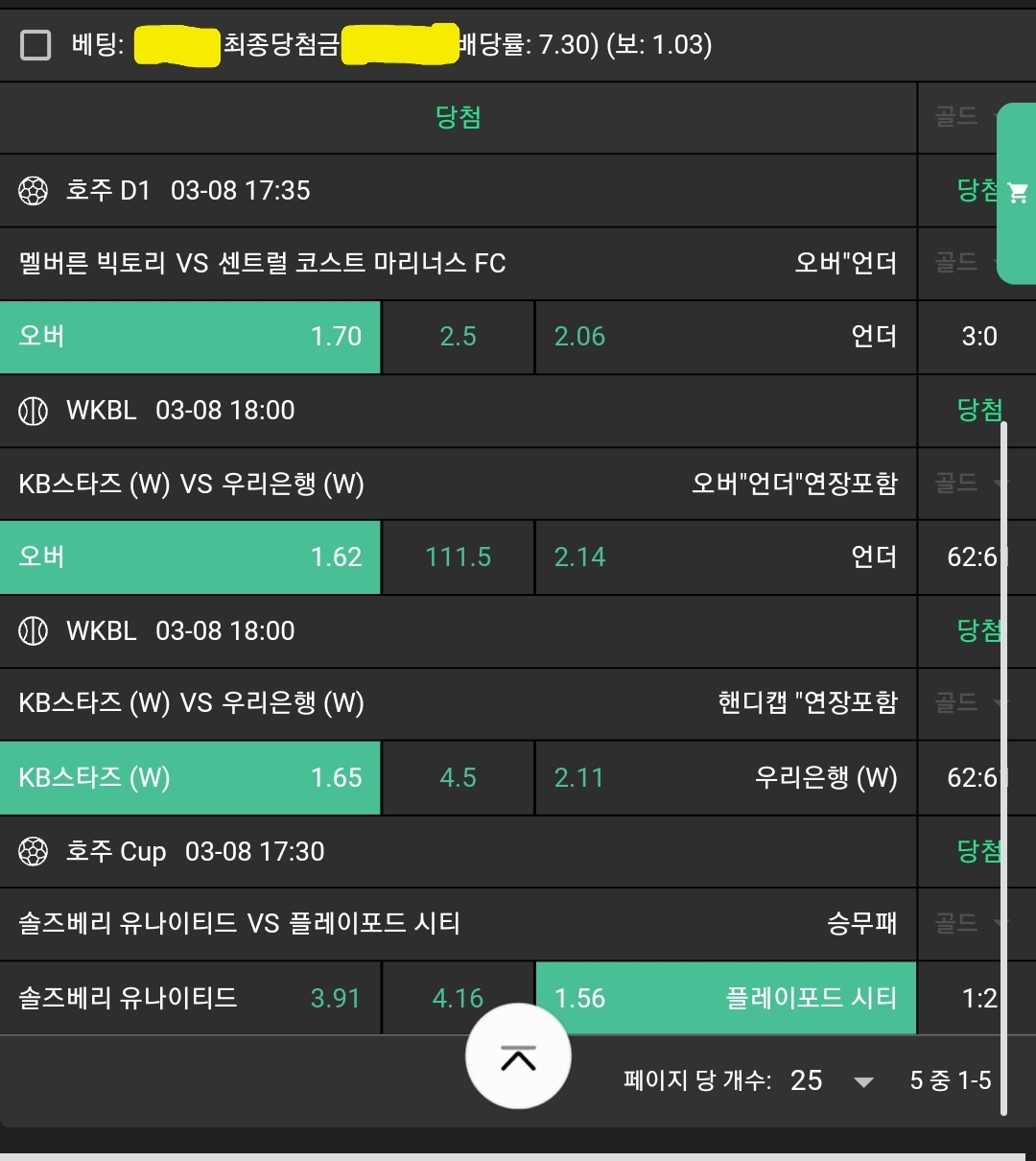Select the 오버 1.70 odds cell

190,337
